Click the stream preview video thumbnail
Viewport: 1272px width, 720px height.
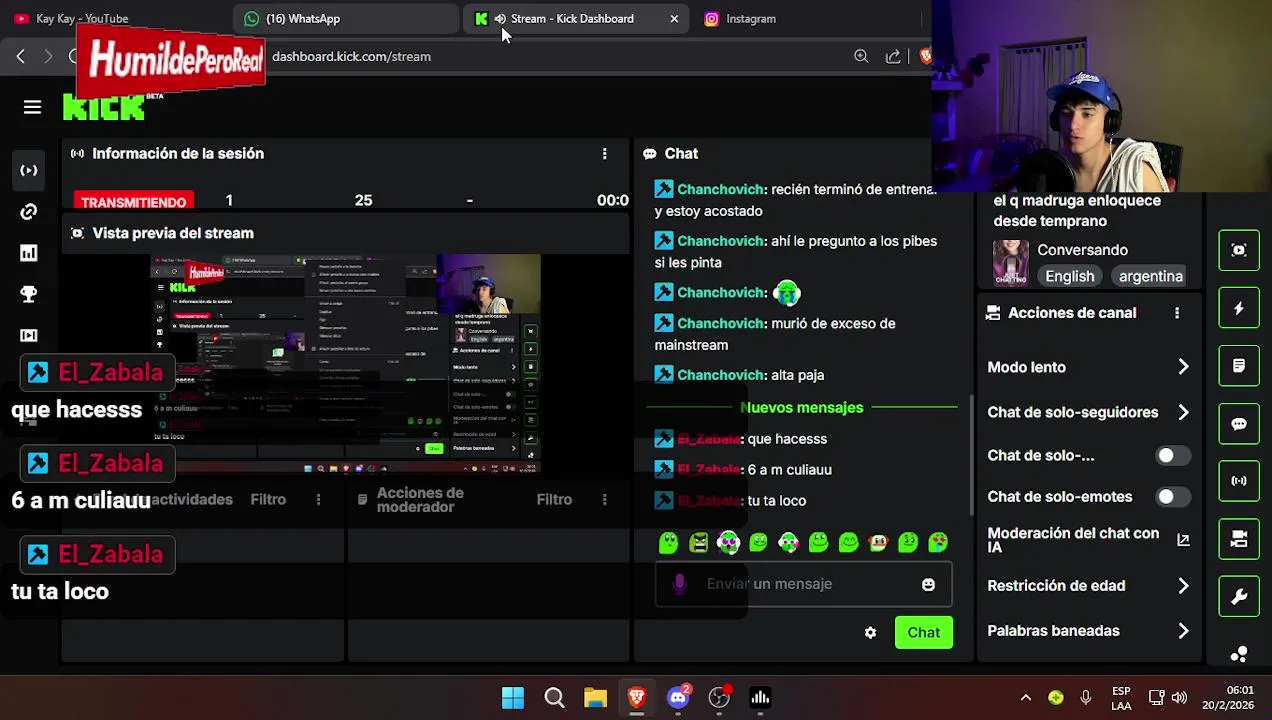346,364
